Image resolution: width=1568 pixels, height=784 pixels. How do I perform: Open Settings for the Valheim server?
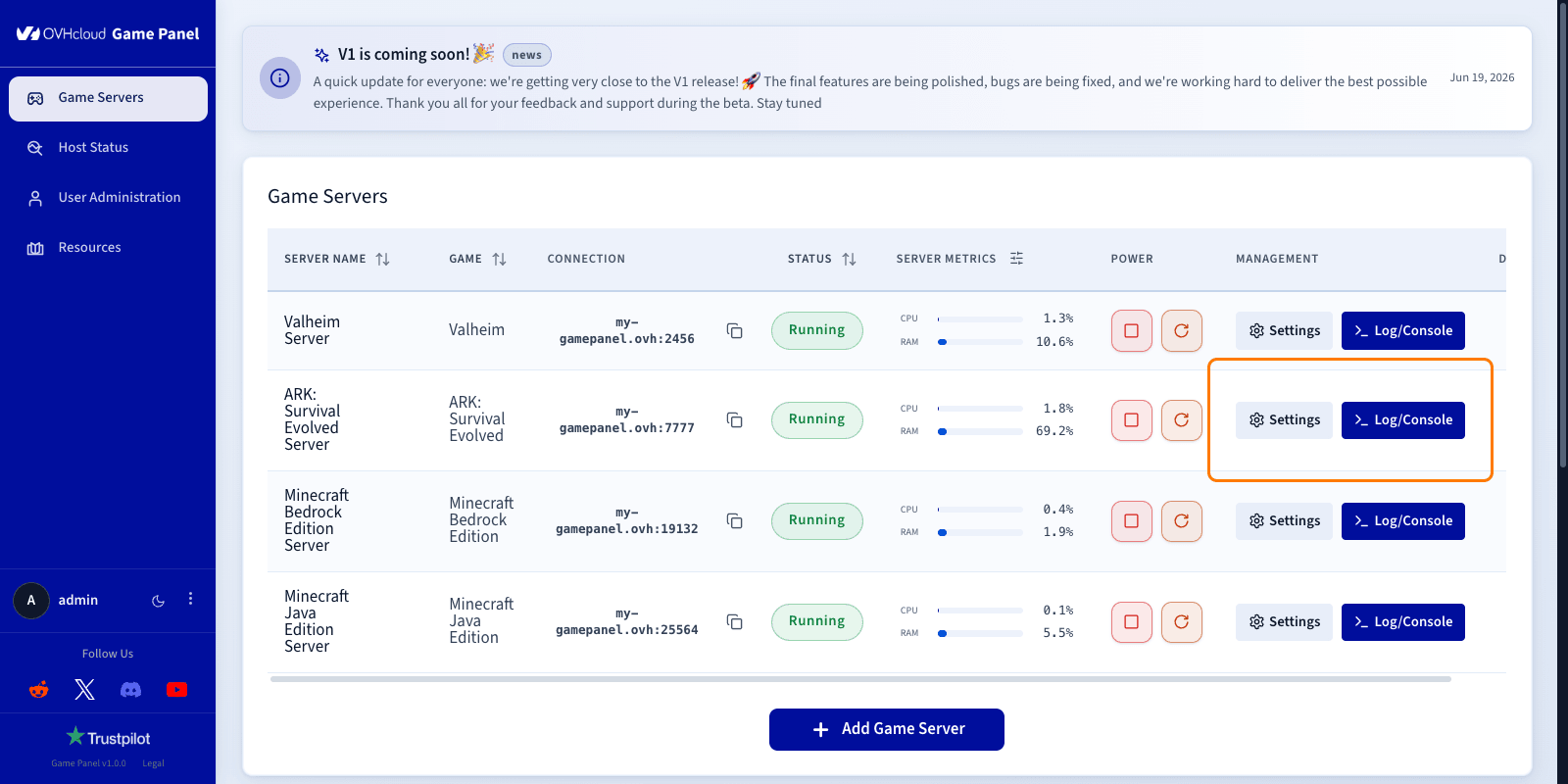click(x=1284, y=330)
